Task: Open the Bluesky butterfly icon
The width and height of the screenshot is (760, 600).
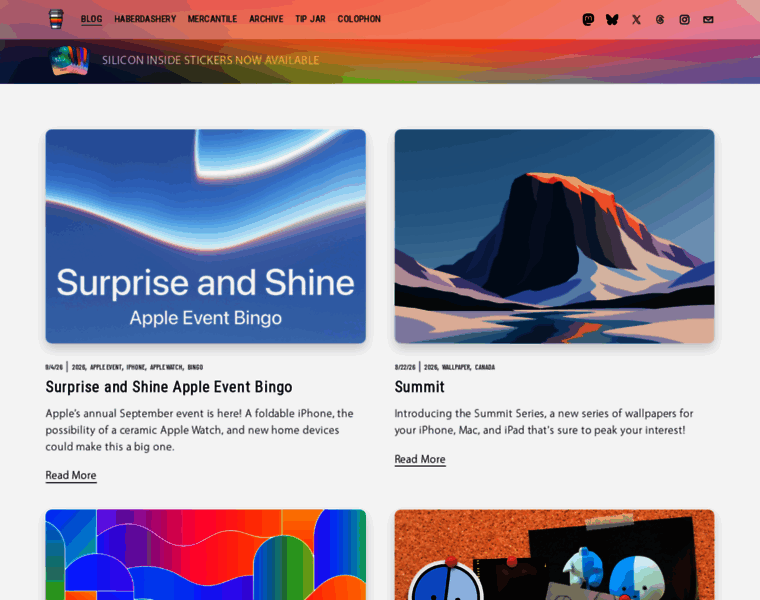Action: click(x=612, y=19)
